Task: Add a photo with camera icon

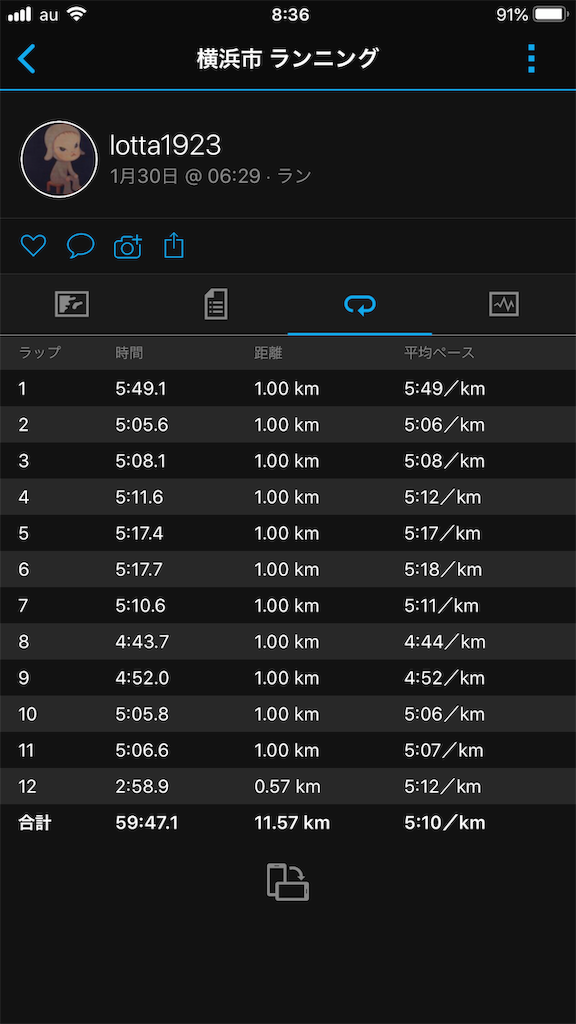Action: [128, 246]
